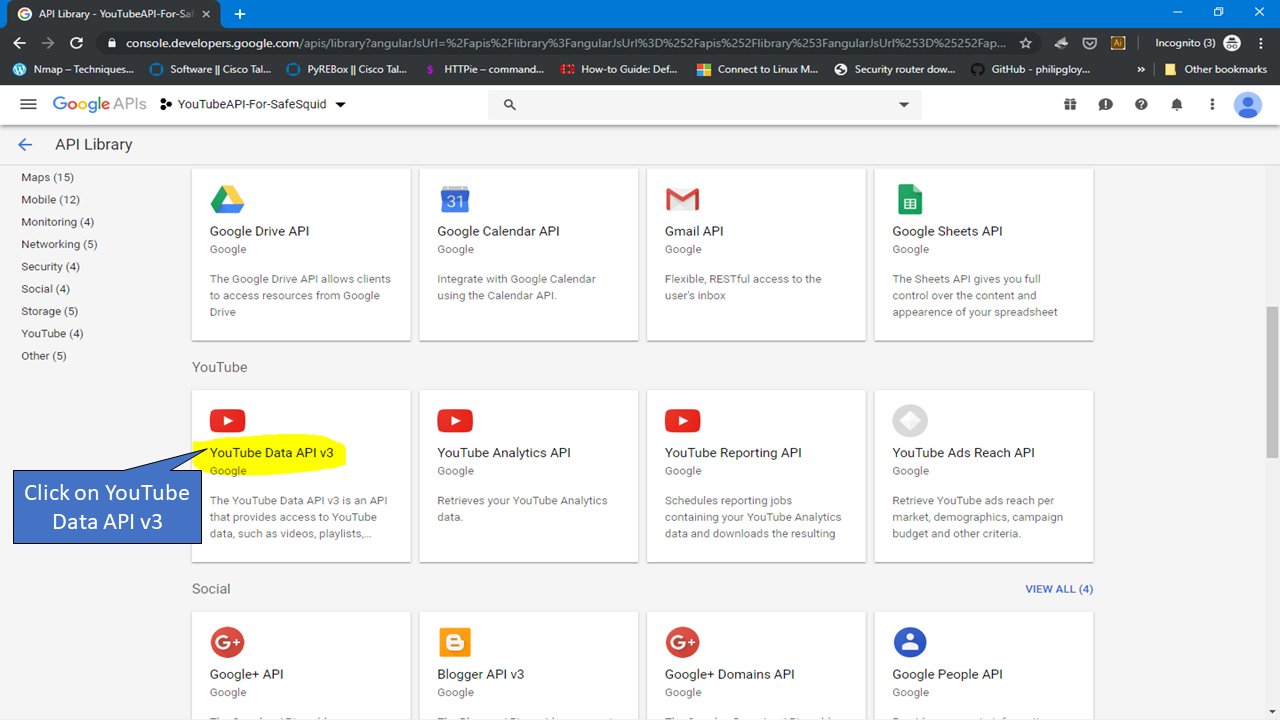Click the browser address bar URL
Image resolution: width=1280 pixels, height=720 pixels.
pyautogui.click(x=566, y=43)
